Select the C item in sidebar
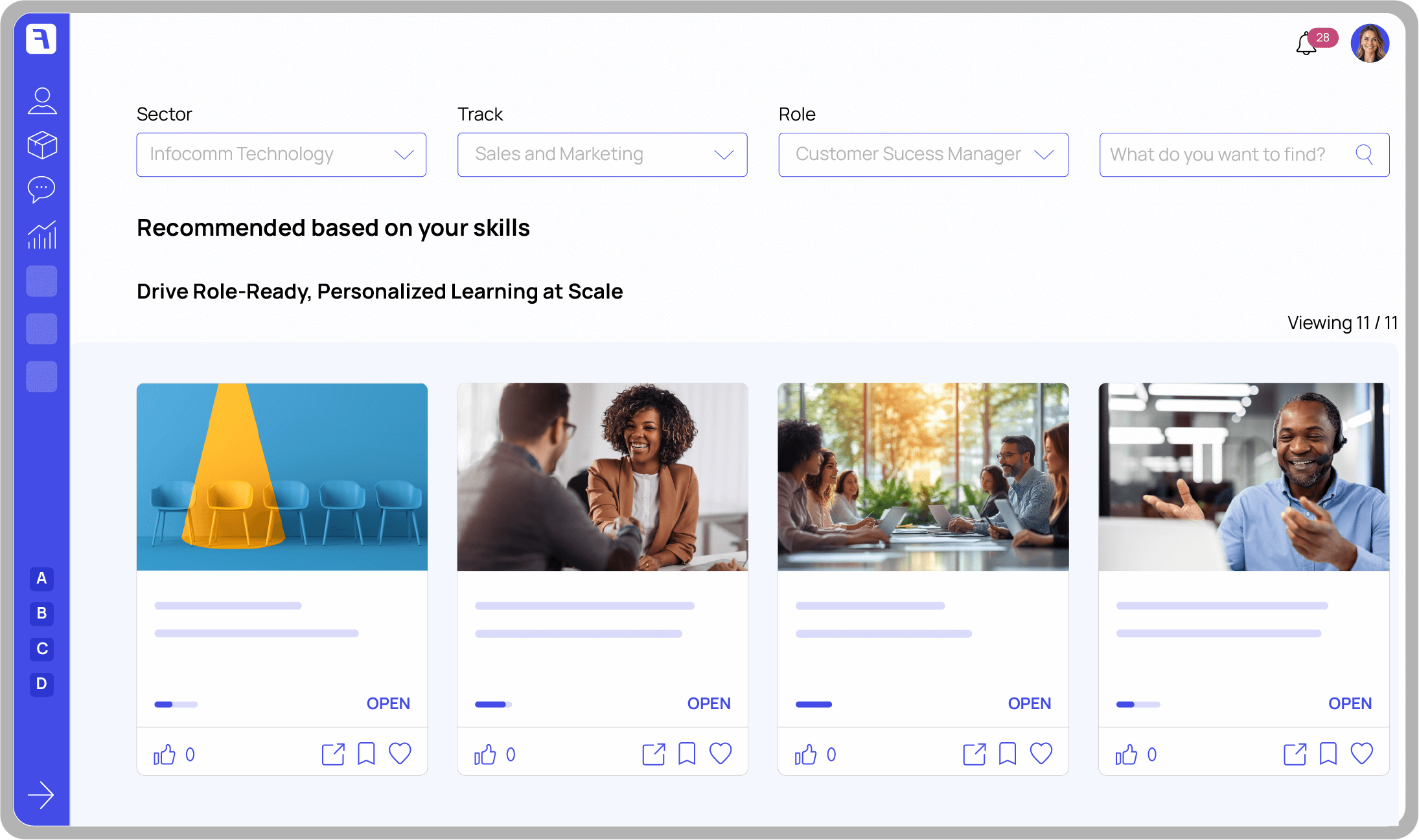 (x=41, y=648)
